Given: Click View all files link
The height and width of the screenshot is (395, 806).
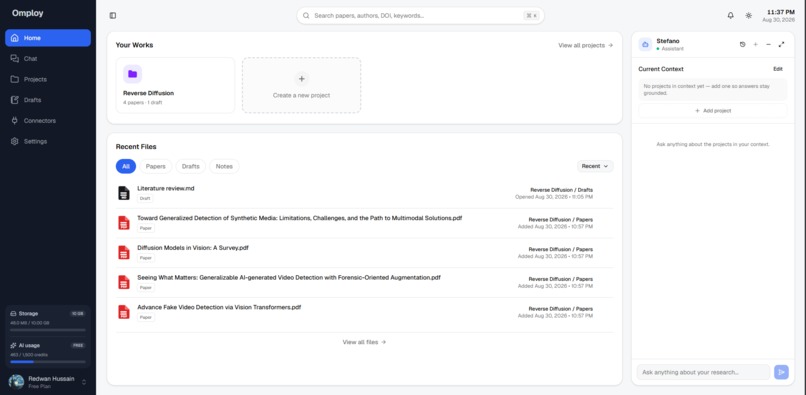Looking at the screenshot, I should point(364,342).
